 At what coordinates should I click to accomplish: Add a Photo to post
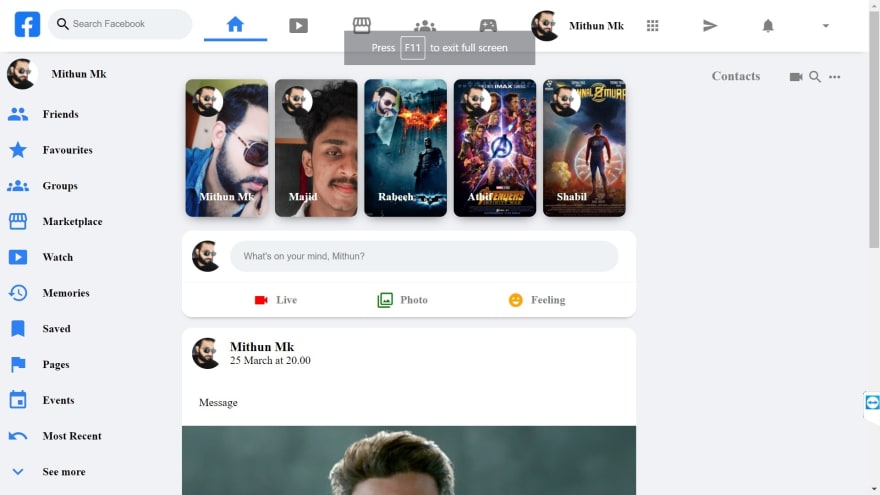402,300
